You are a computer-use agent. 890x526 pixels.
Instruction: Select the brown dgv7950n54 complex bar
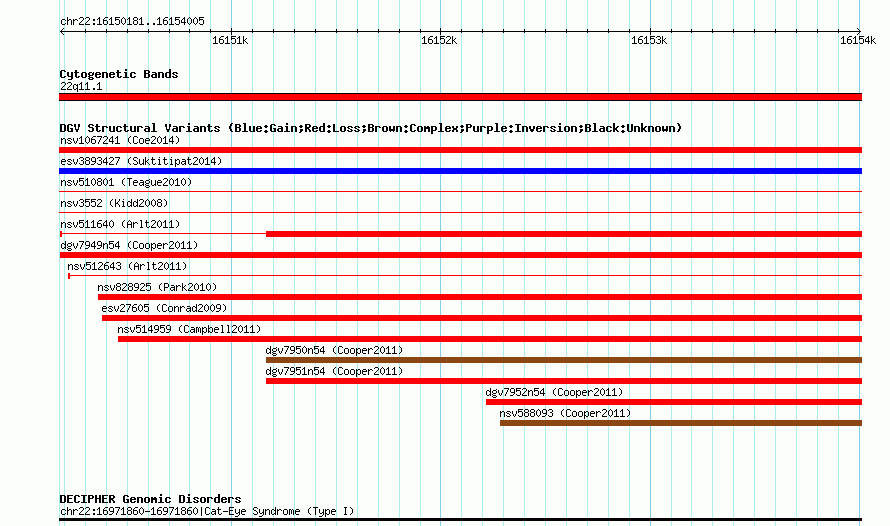point(564,360)
